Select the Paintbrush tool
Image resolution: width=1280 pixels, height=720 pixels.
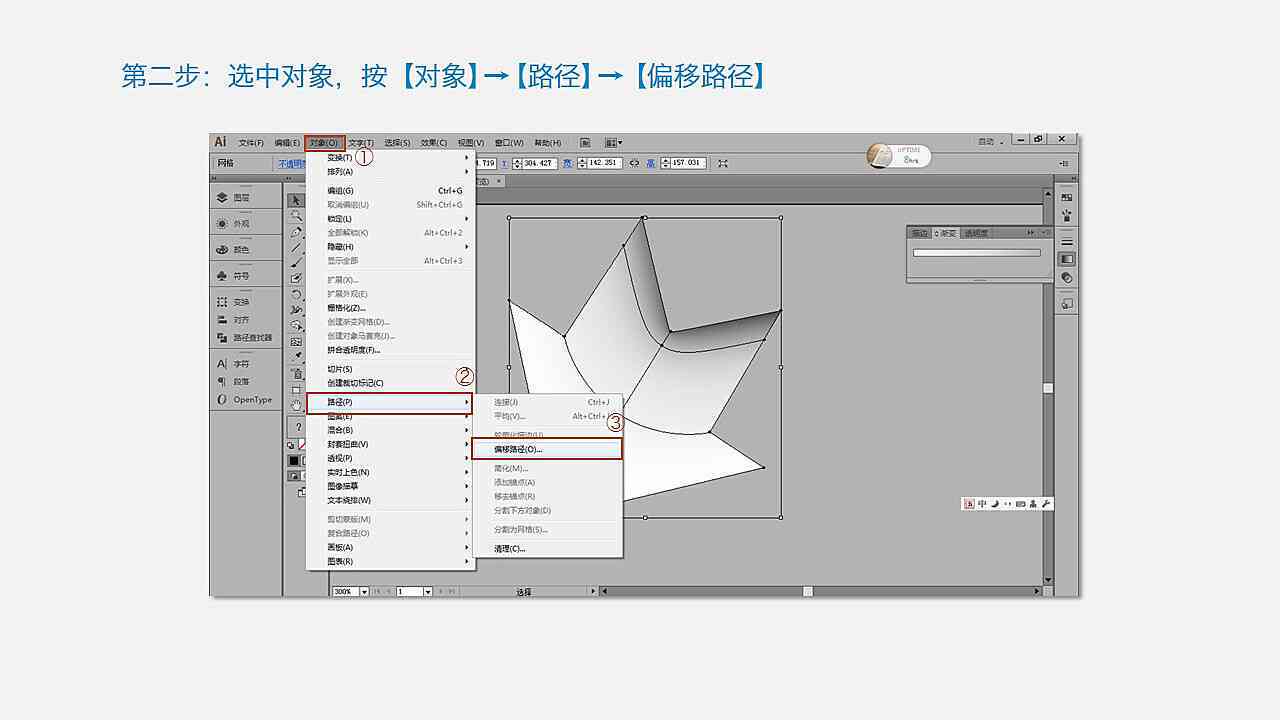click(296, 263)
